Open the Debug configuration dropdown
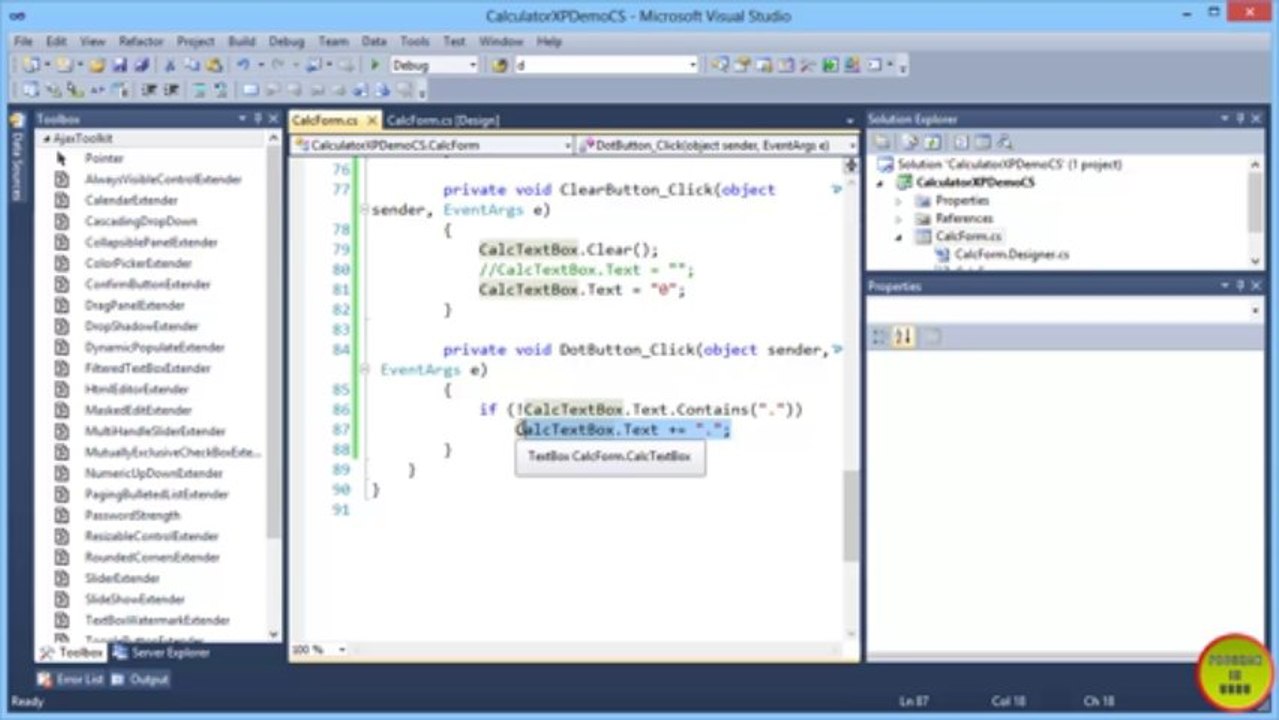The width and height of the screenshot is (1279, 720). 473,65
